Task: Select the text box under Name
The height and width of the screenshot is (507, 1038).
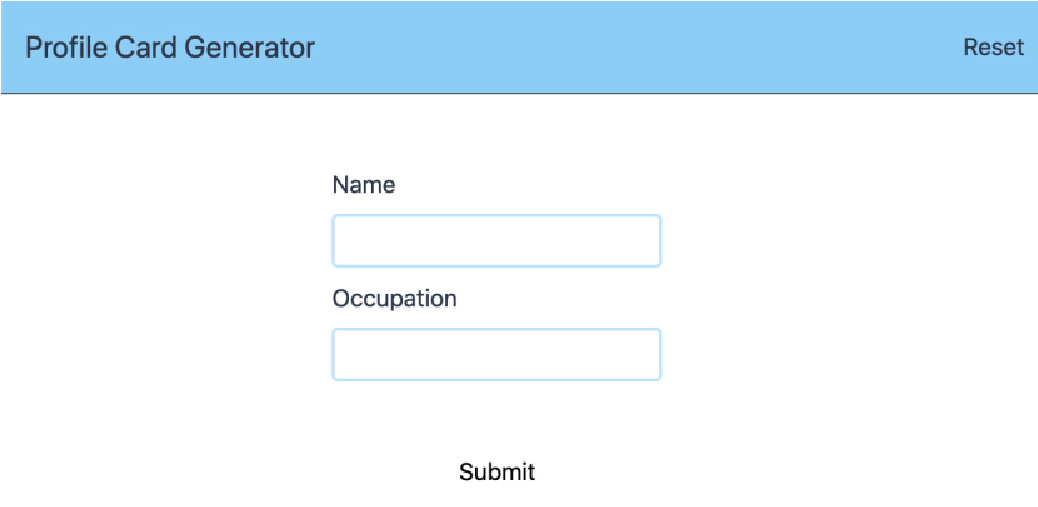Action: point(496,241)
